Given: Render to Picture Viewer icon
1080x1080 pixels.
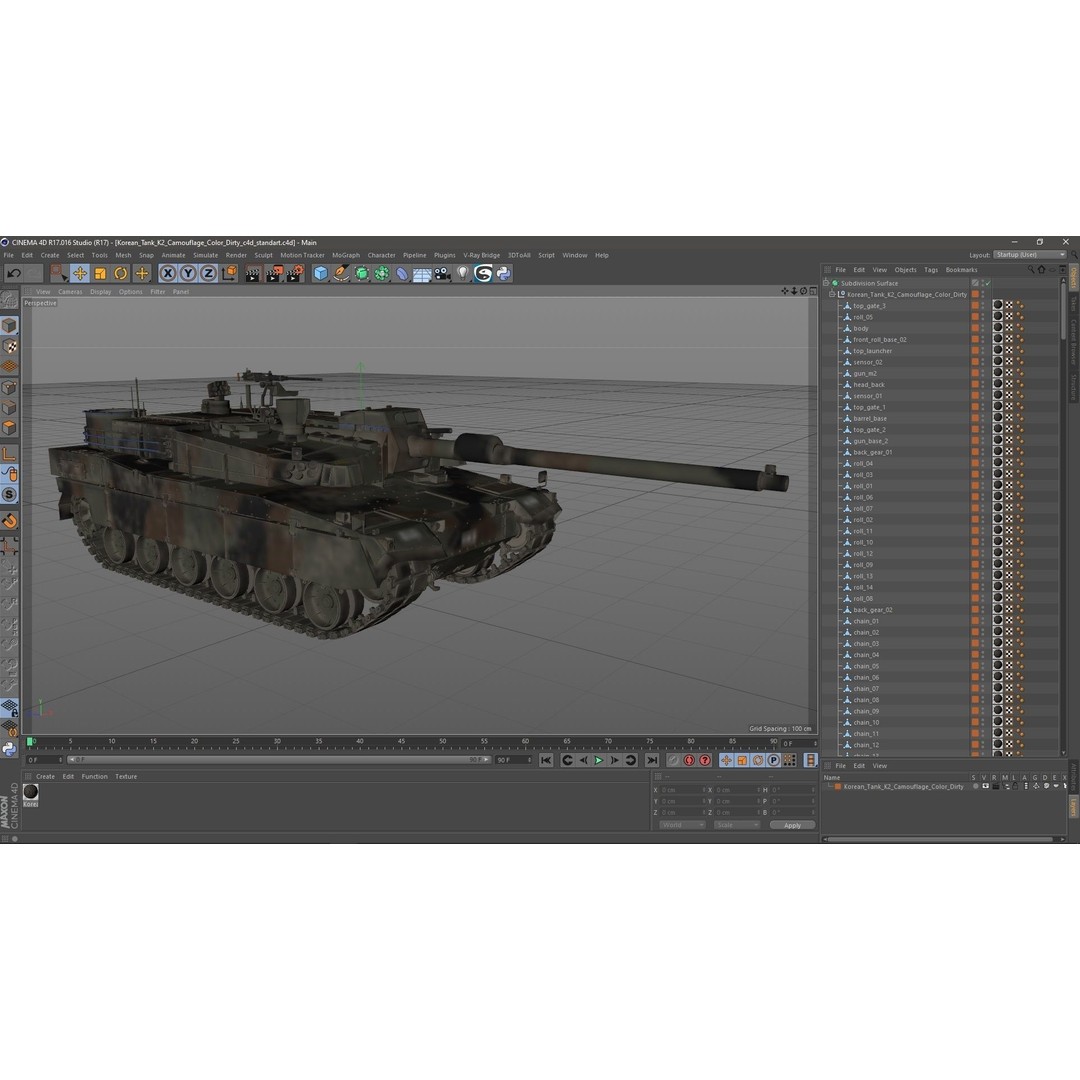Looking at the screenshot, I should pyautogui.click(x=274, y=273).
